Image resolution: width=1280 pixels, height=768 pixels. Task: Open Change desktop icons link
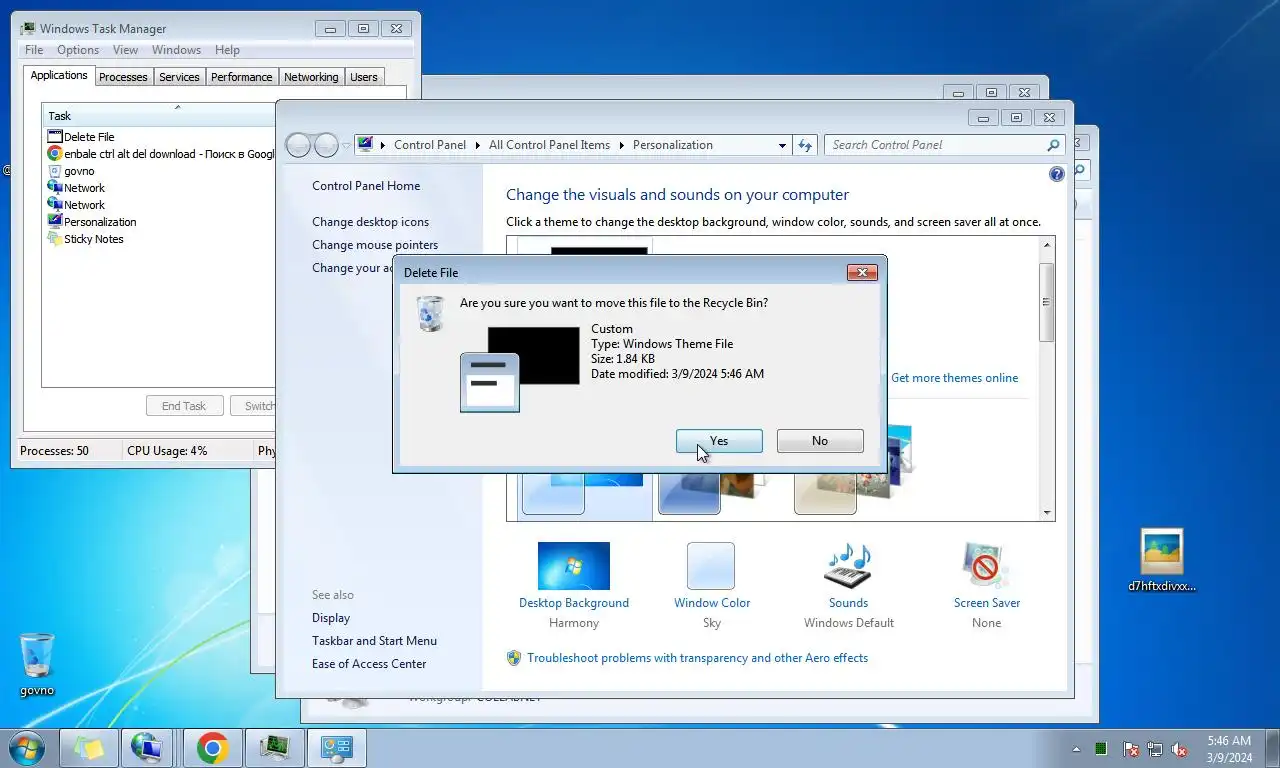(370, 222)
